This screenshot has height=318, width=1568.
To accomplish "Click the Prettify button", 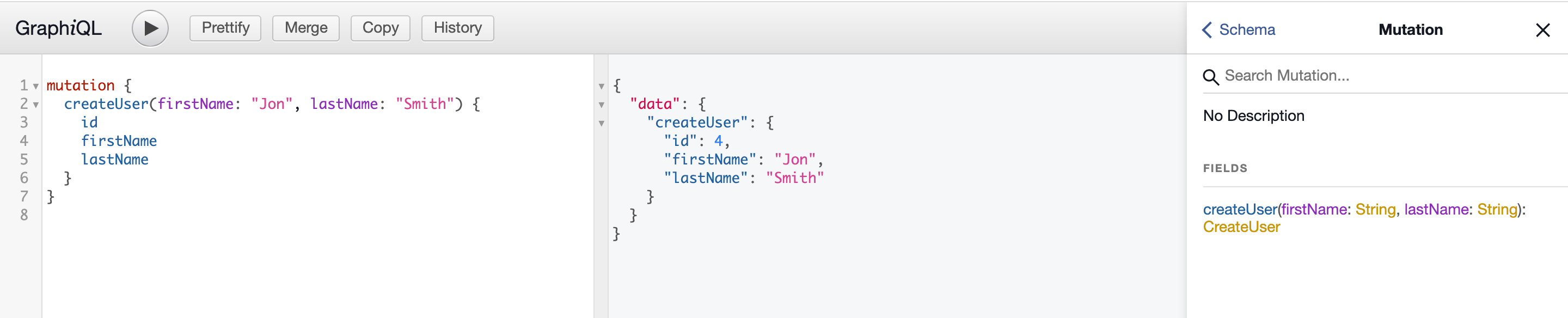I will 225,27.
